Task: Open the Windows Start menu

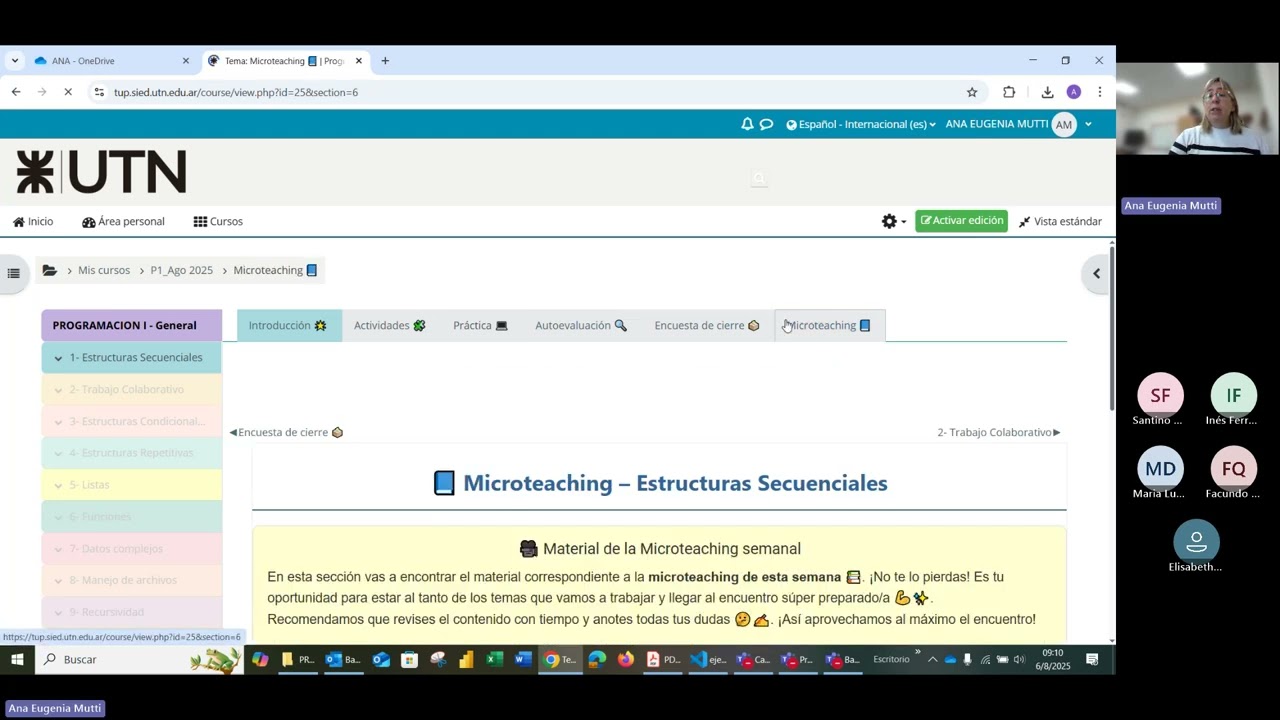Action: point(17,659)
